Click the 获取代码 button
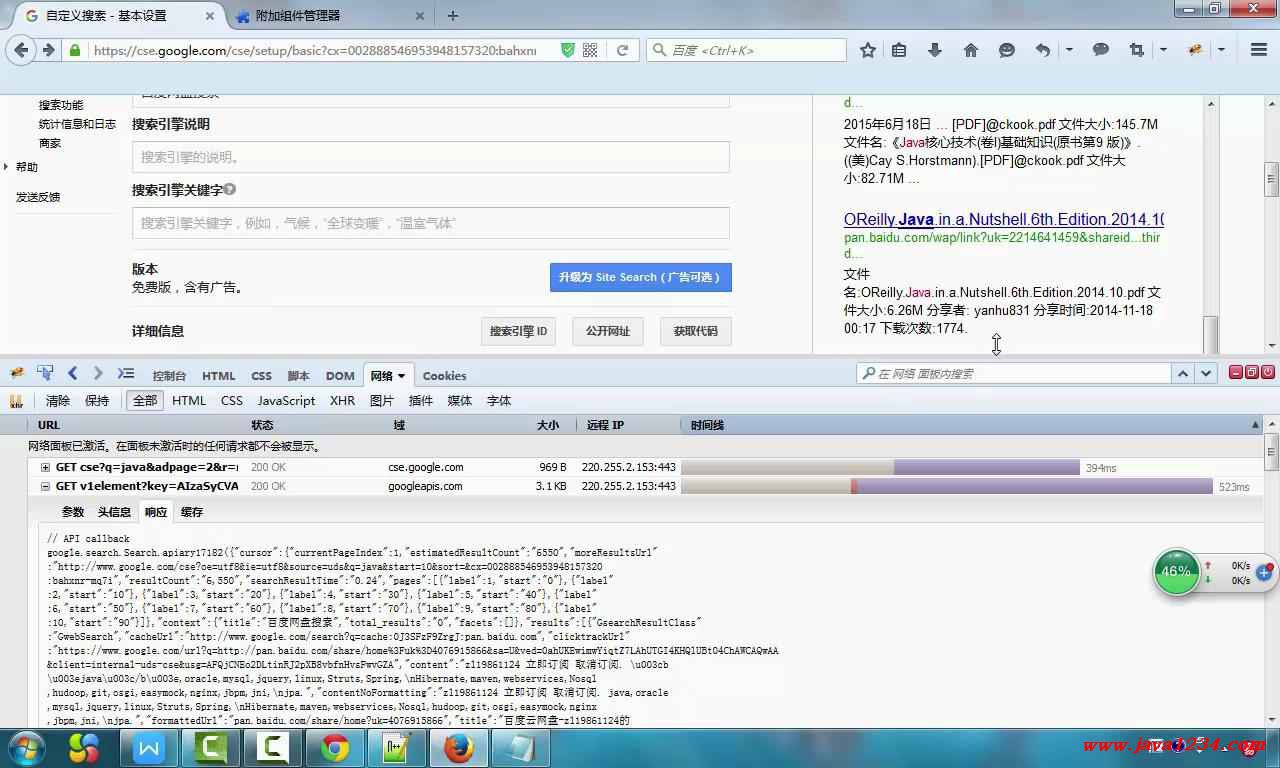The width and height of the screenshot is (1280, 768). (695, 331)
